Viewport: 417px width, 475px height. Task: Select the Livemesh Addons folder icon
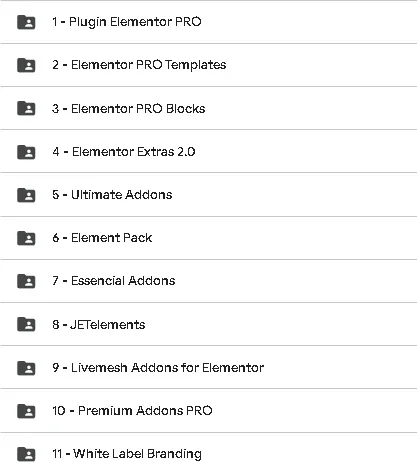click(26, 368)
